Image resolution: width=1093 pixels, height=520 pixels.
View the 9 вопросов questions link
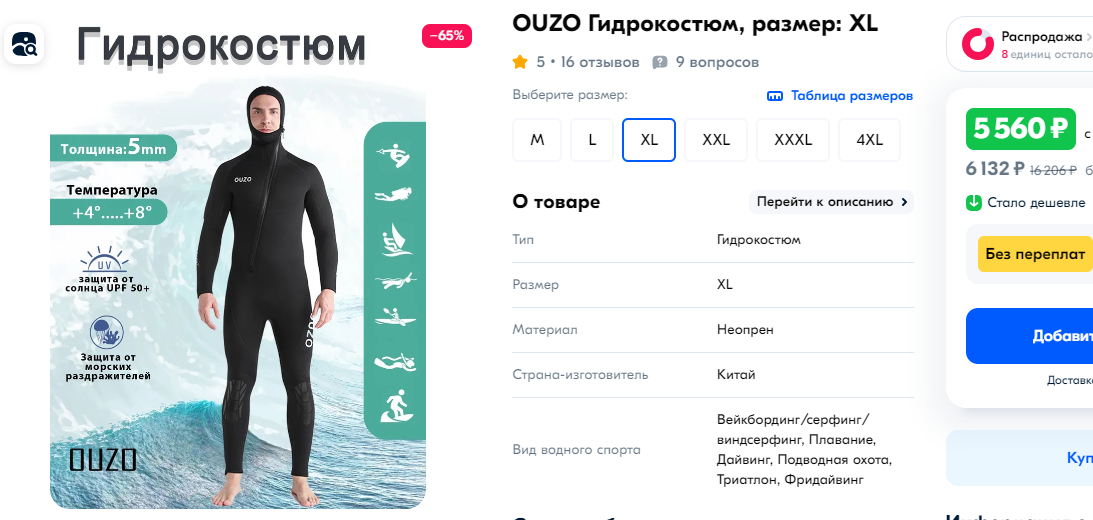point(717,62)
